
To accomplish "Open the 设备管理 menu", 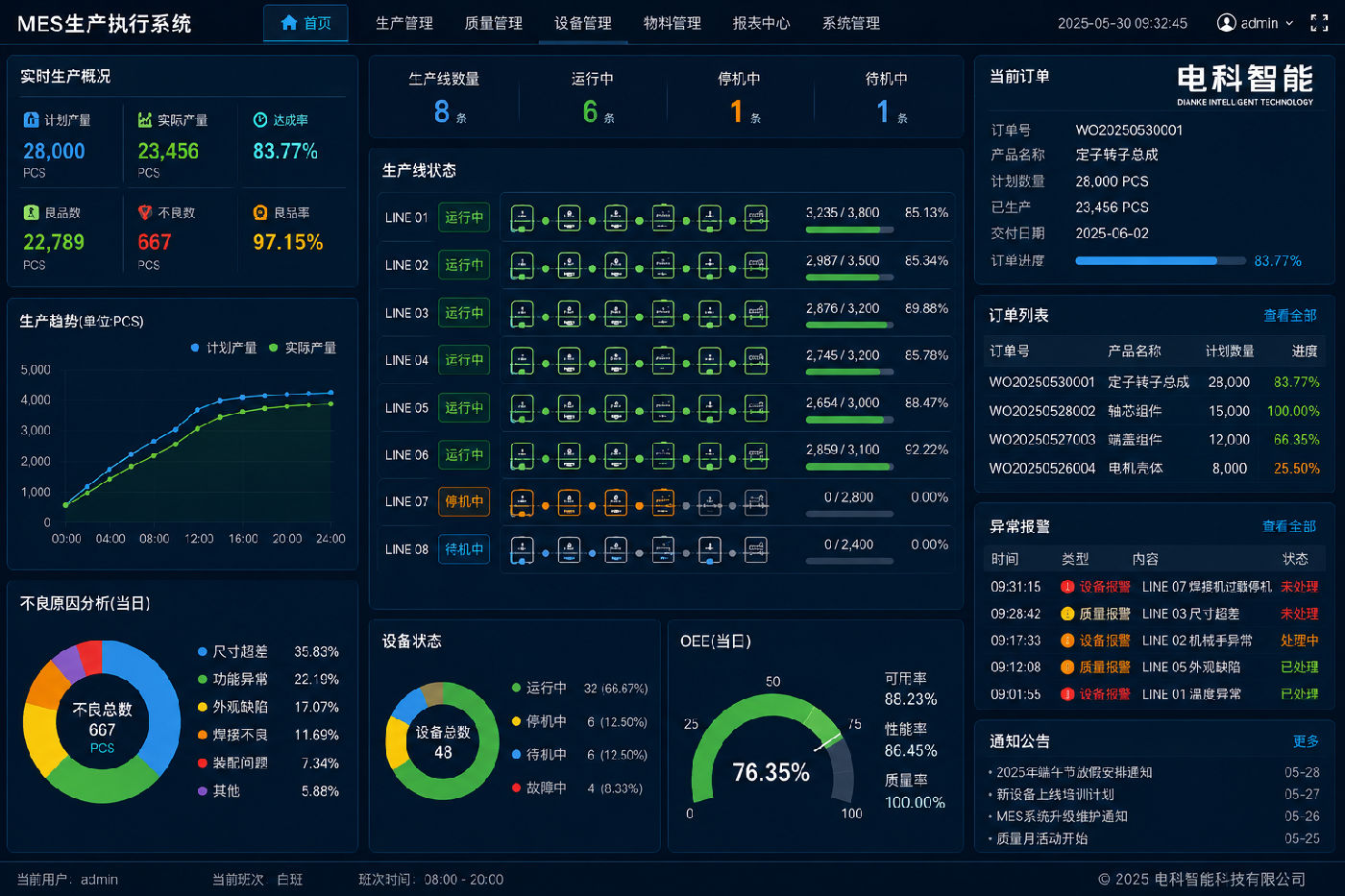I will pos(583,23).
